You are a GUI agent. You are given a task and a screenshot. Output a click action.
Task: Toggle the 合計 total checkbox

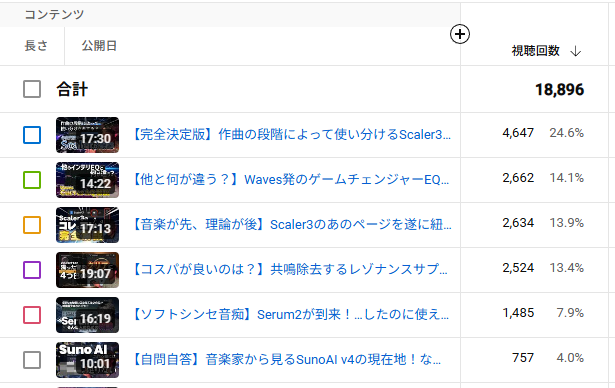(32, 89)
